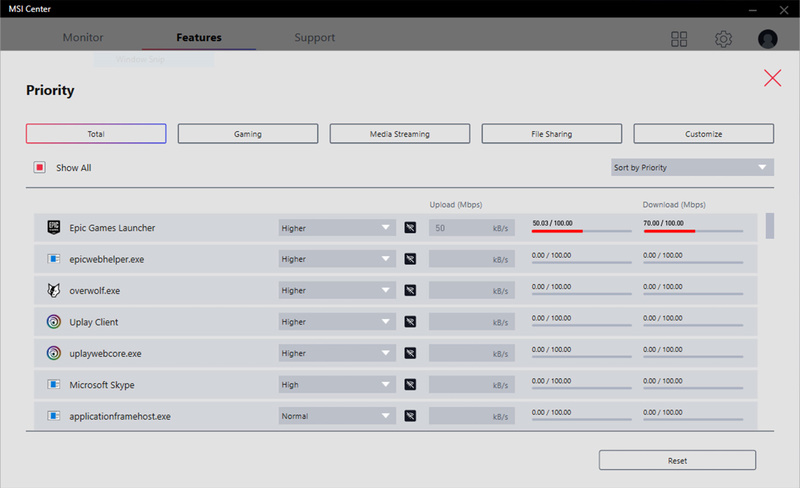Open the apps grid icon in header
The width and height of the screenshot is (800, 488).
(679, 39)
